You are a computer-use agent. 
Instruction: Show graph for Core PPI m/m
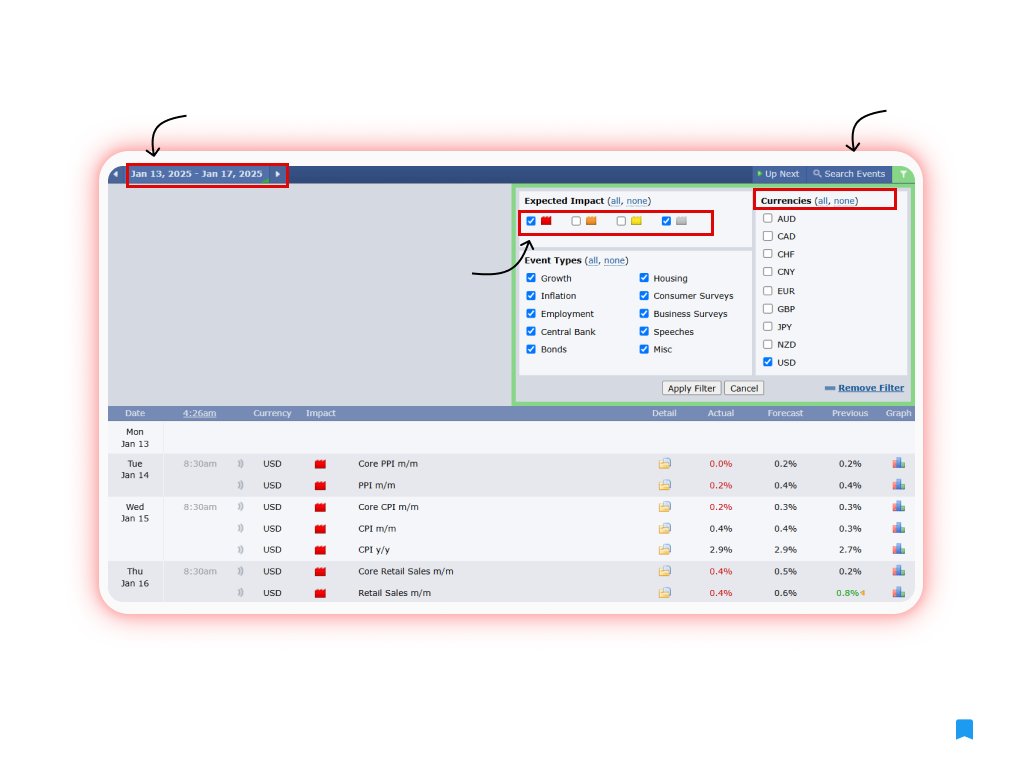[899, 463]
